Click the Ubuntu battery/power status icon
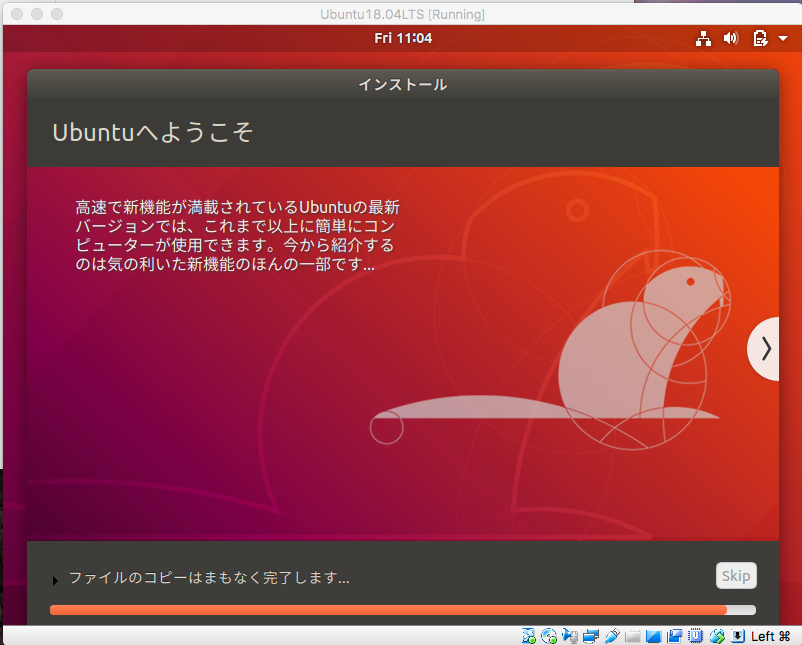This screenshot has width=802, height=645. click(x=760, y=38)
